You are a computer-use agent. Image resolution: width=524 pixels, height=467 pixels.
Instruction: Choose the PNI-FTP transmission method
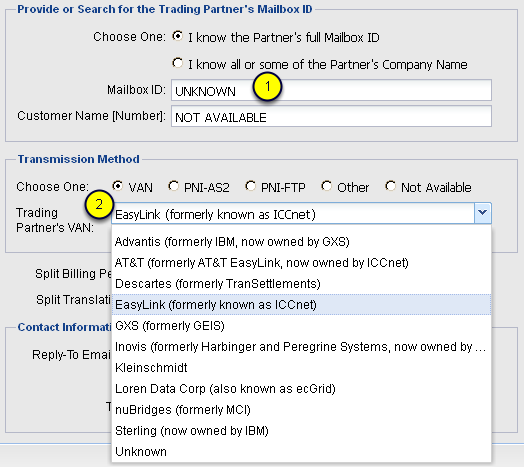point(250,186)
